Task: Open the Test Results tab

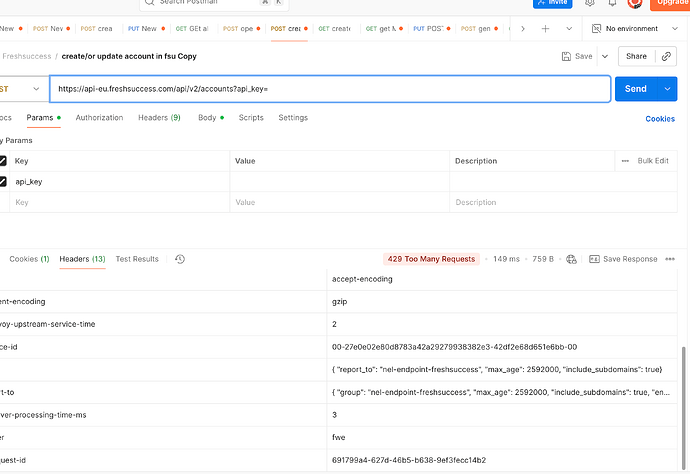Action: (x=137, y=259)
